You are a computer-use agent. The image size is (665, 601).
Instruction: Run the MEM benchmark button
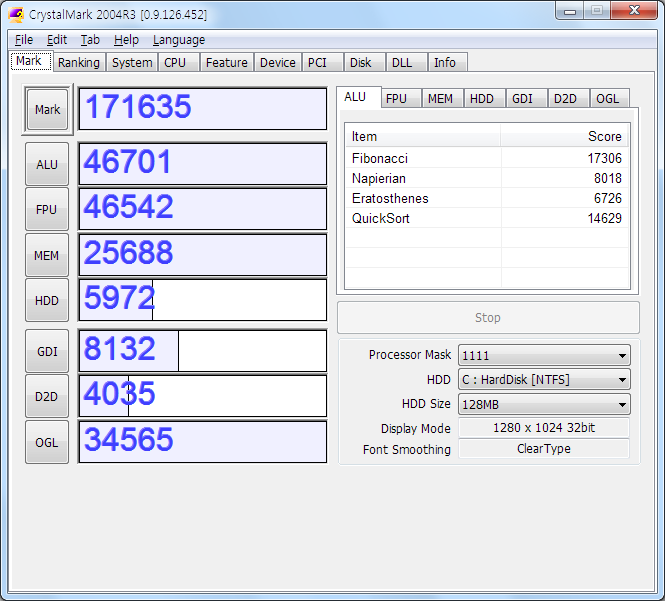(x=47, y=255)
